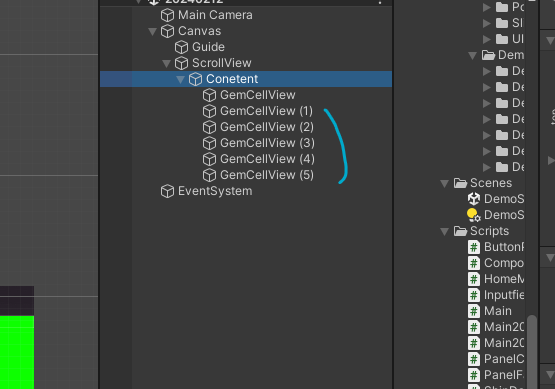Click the script icon for PanelF
Viewport: 555px width, 389px height.
point(474,375)
